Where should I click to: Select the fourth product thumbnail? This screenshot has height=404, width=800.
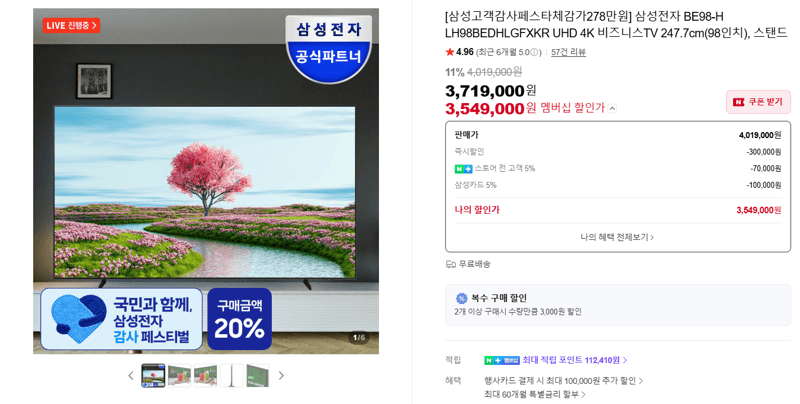(231, 375)
